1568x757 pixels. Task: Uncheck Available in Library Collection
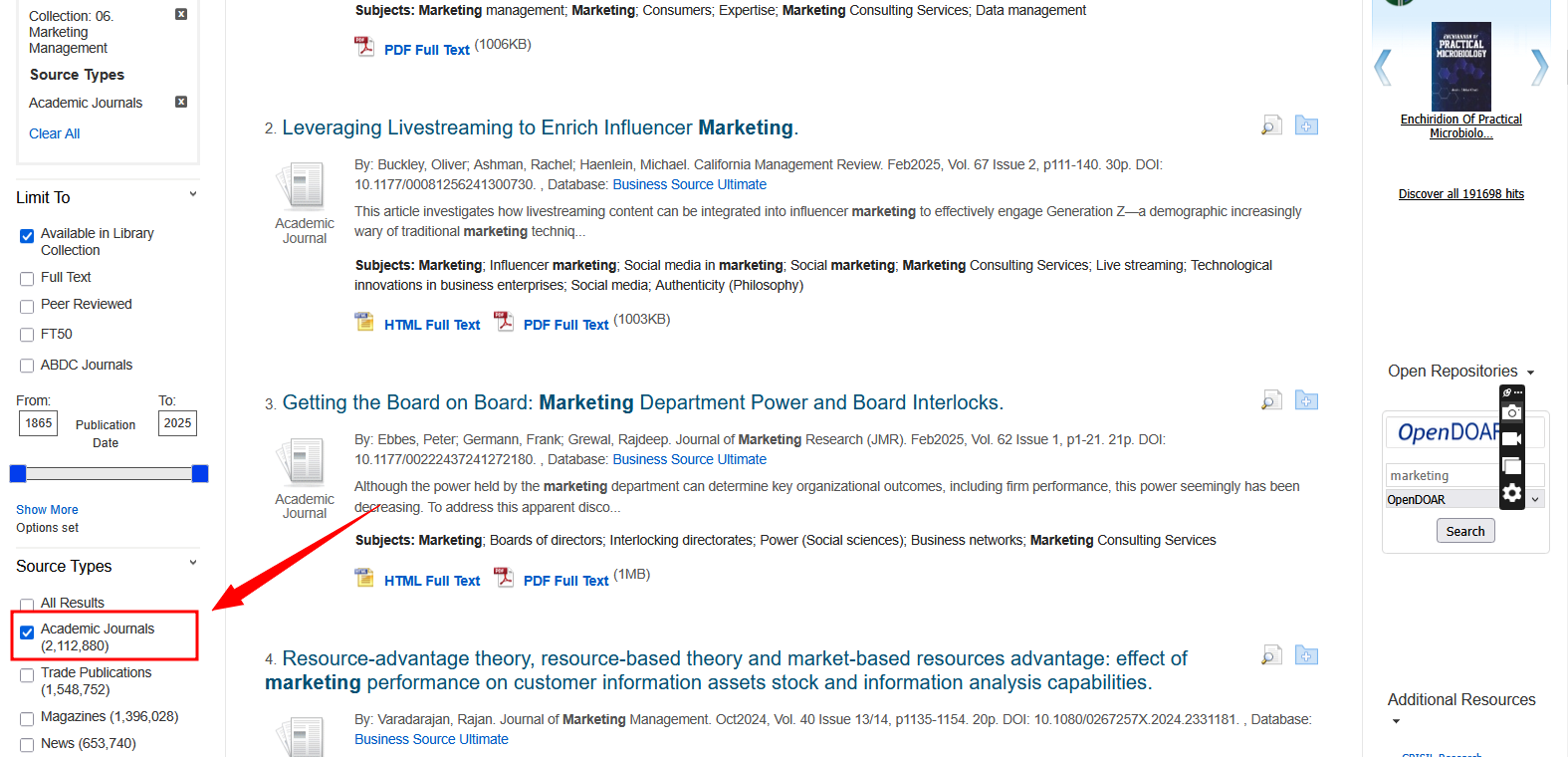pos(27,236)
